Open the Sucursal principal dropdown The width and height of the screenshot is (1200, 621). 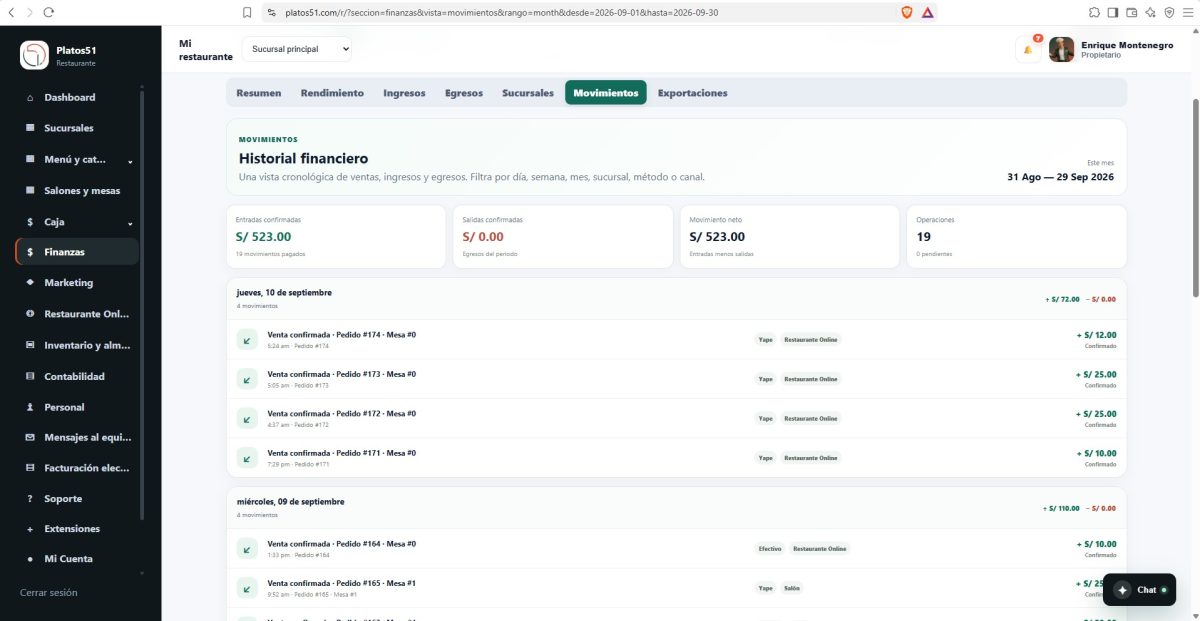297,49
